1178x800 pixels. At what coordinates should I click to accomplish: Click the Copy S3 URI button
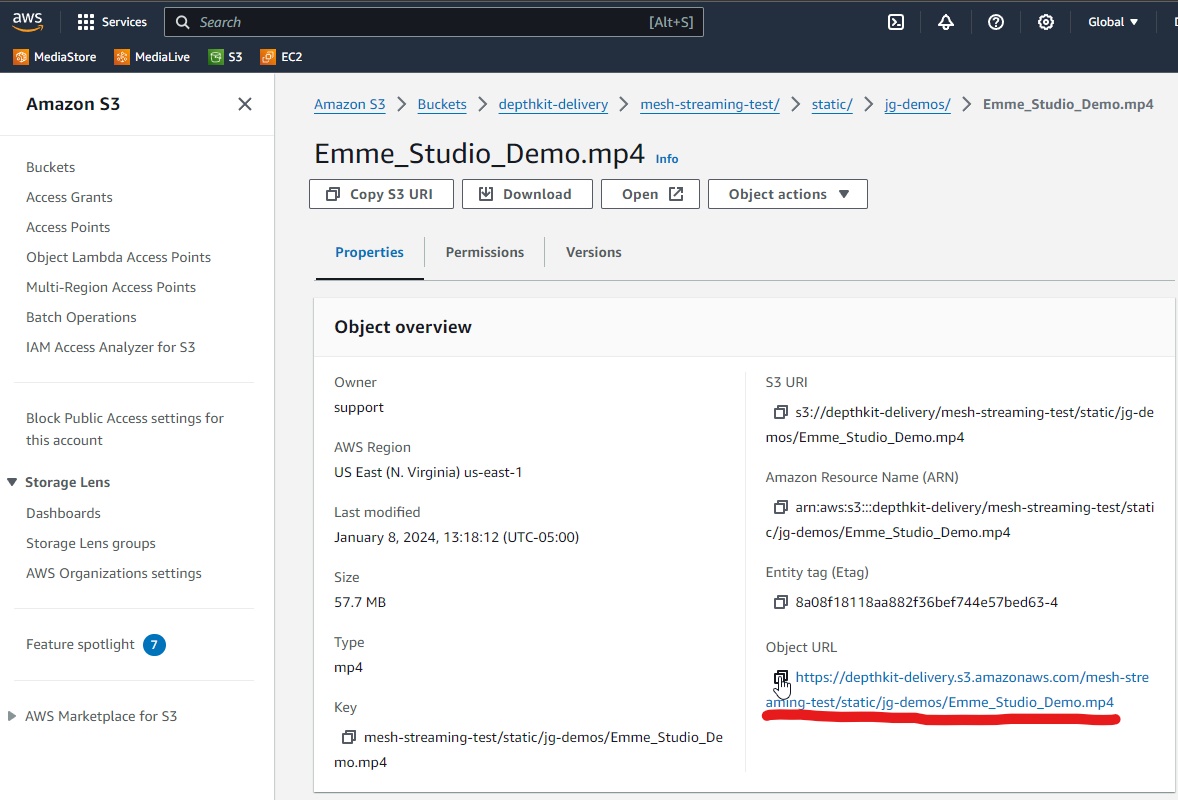point(381,194)
